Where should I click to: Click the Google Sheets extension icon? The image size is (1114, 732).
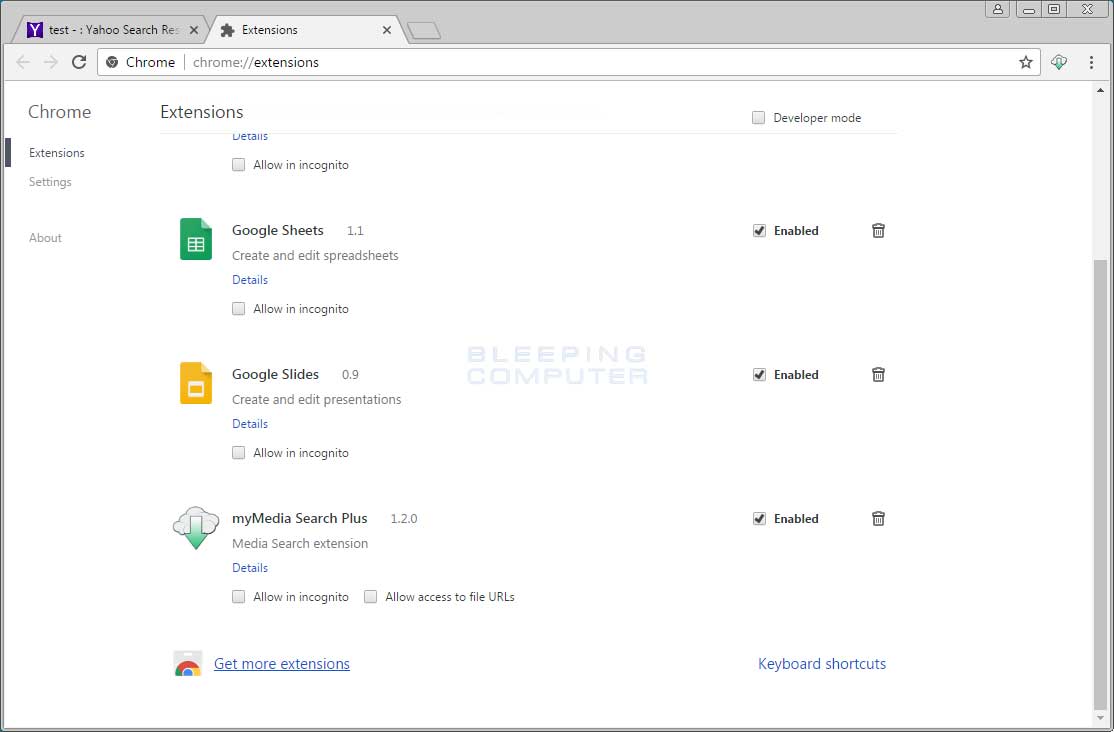click(195, 239)
